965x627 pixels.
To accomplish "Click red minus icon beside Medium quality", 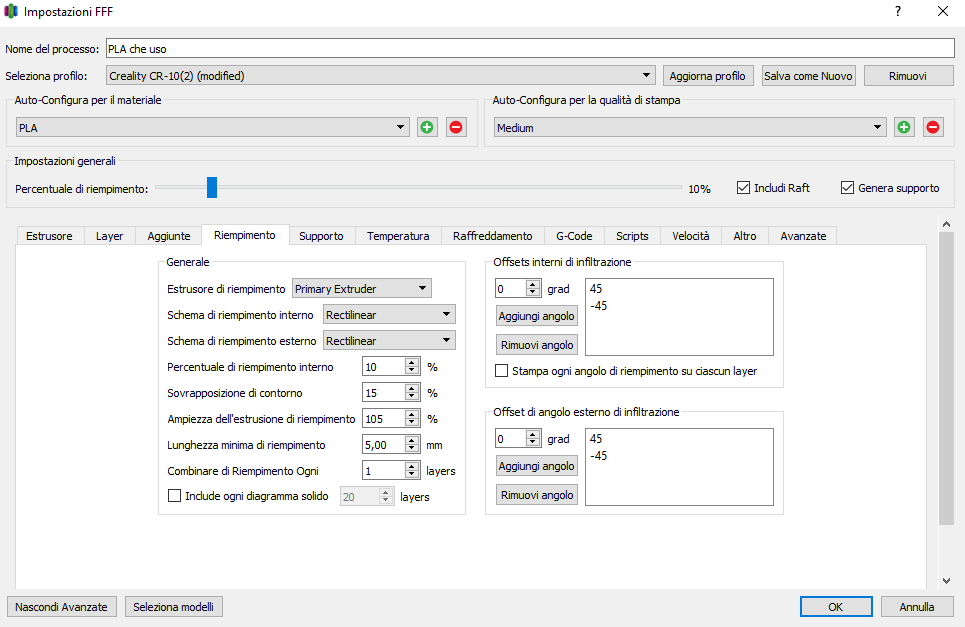I will point(933,127).
